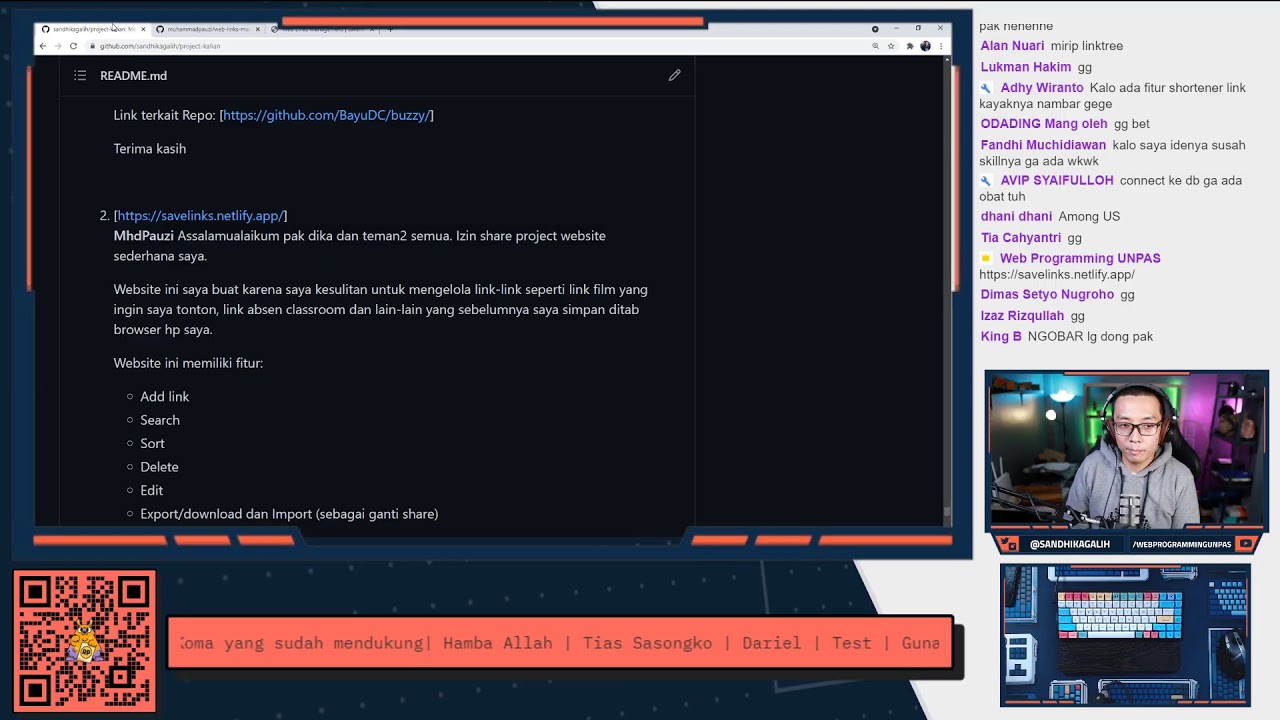The width and height of the screenshot is (1280, 720).
Task: Click chat name Izaz Rizqullah
Action: click(1022, 316)
